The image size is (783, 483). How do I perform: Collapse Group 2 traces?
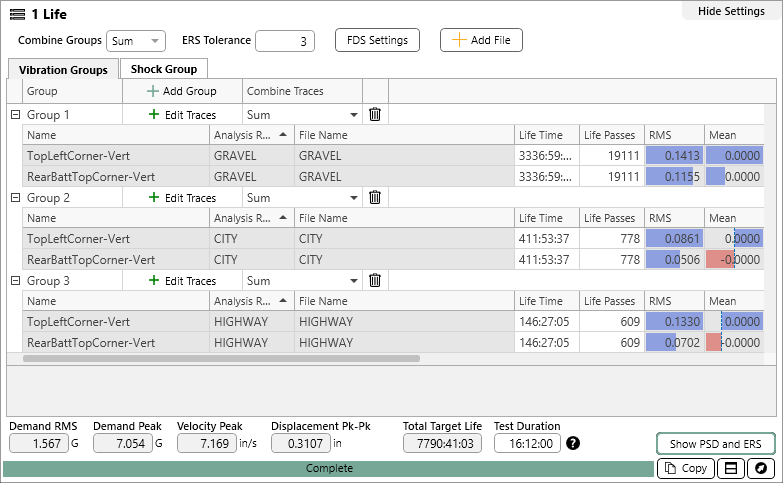[15, 198]
